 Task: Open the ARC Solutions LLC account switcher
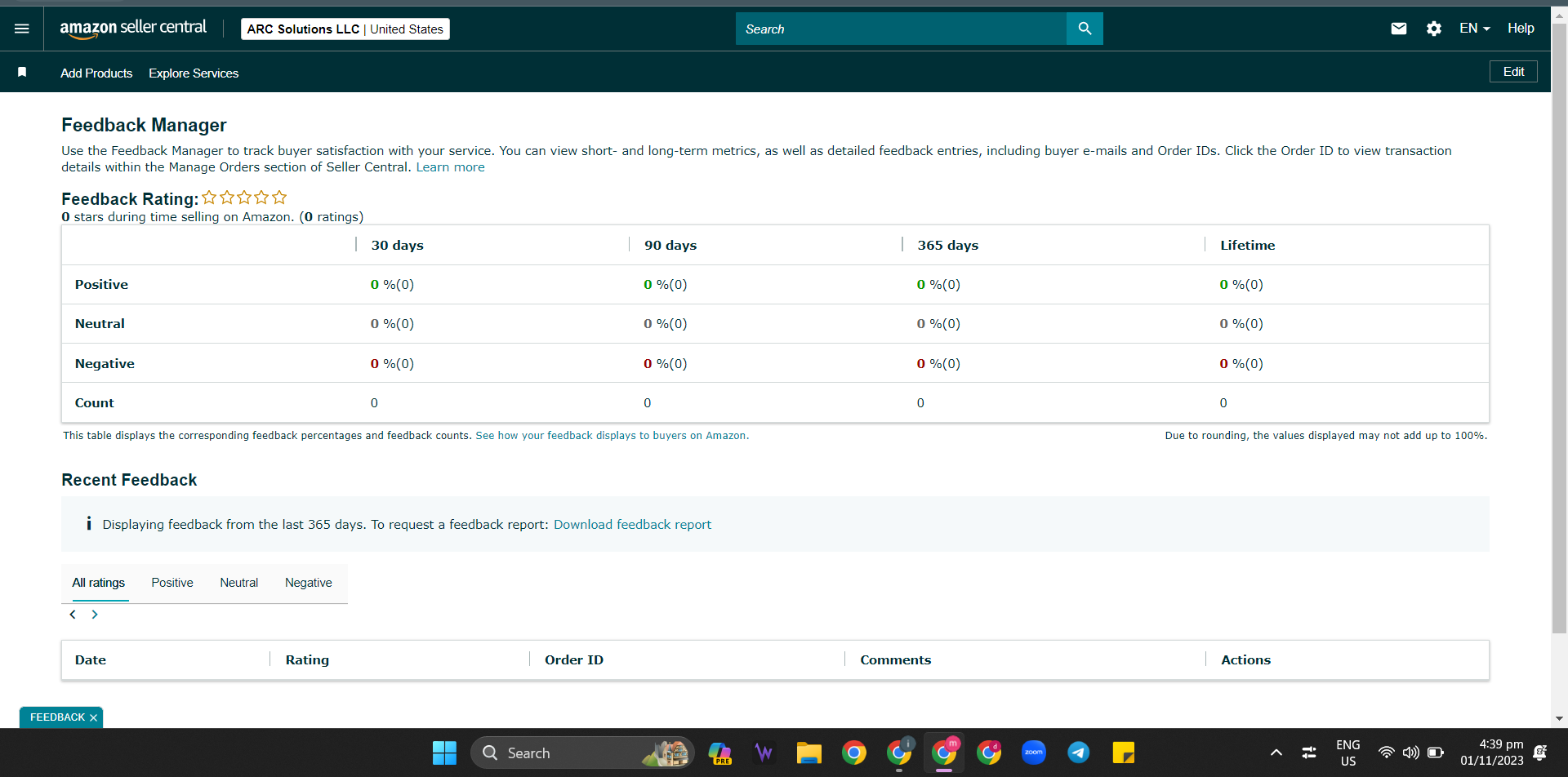345,29
